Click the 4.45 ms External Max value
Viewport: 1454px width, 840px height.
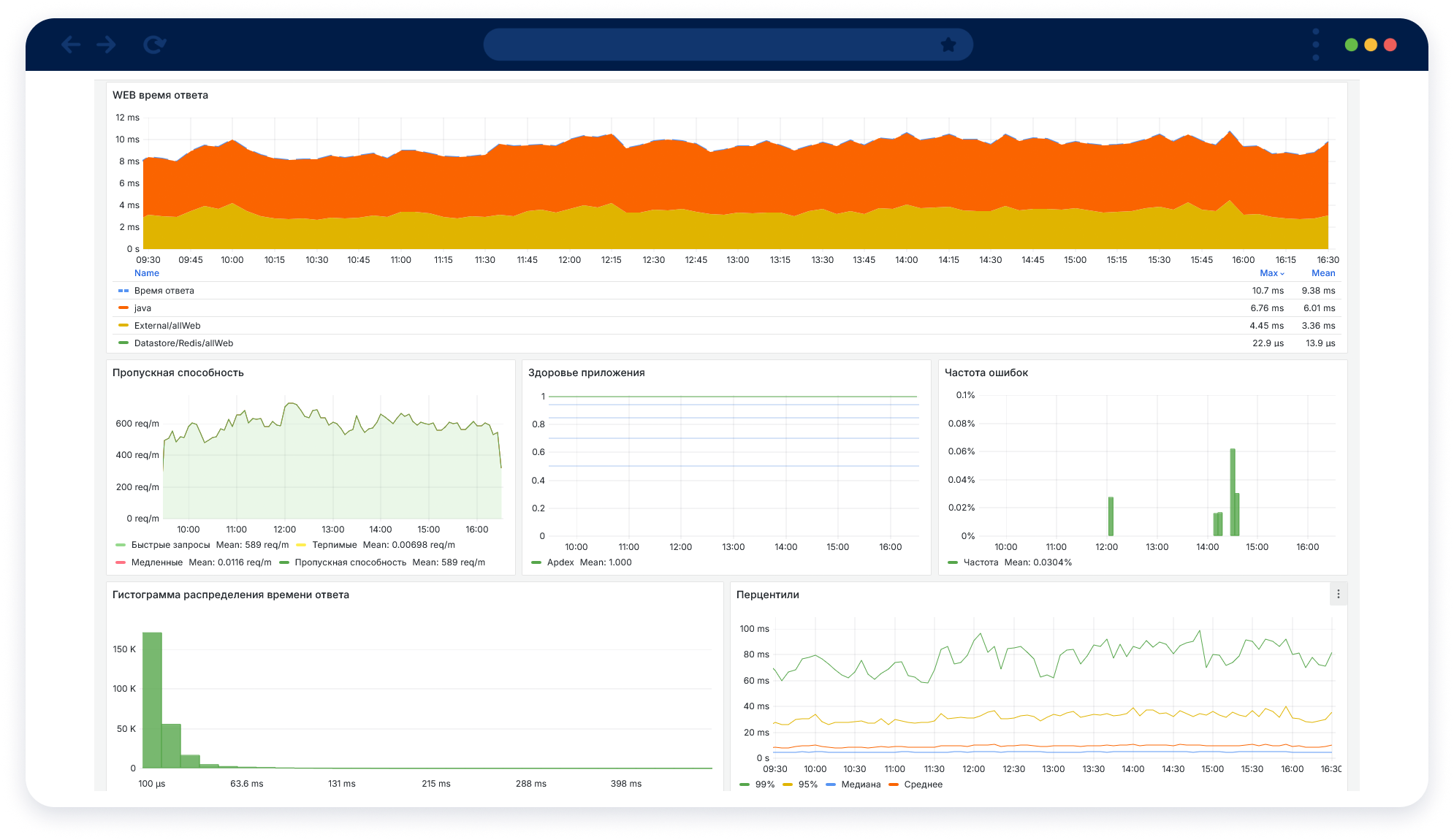tap(1266, 326)
